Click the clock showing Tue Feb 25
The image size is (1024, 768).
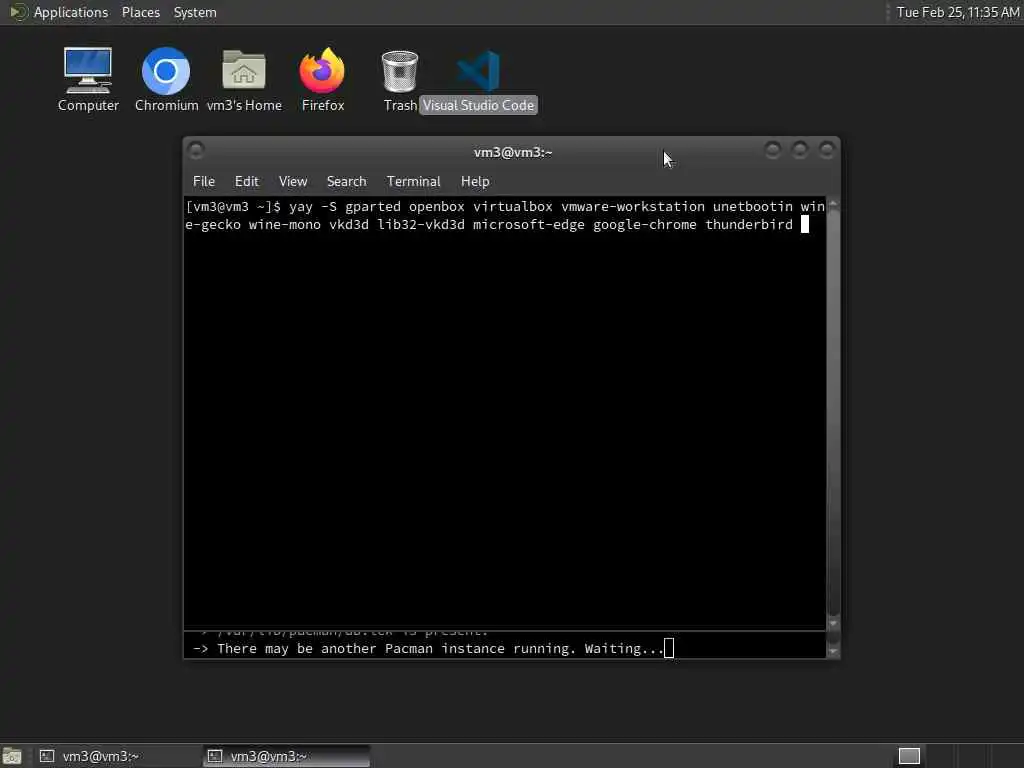(957, 12)
